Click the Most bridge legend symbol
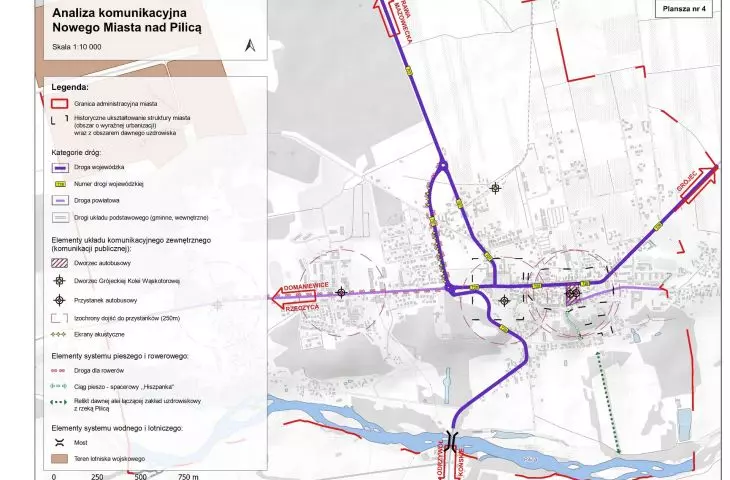Image resolution: width=730 pixels, height=480 pixels. coord(59,442)
